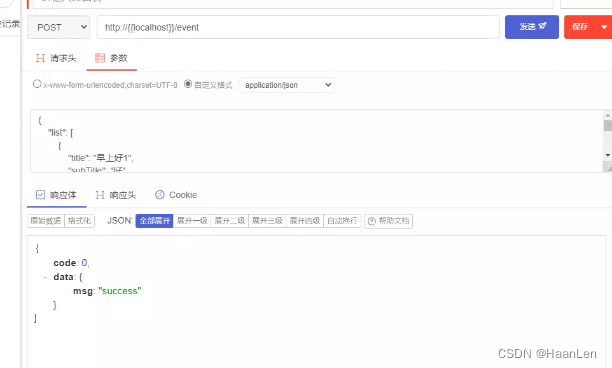Save the request with 保存 button
The width and height of the screenshot is (612, 368).
[x=580, y=27]
